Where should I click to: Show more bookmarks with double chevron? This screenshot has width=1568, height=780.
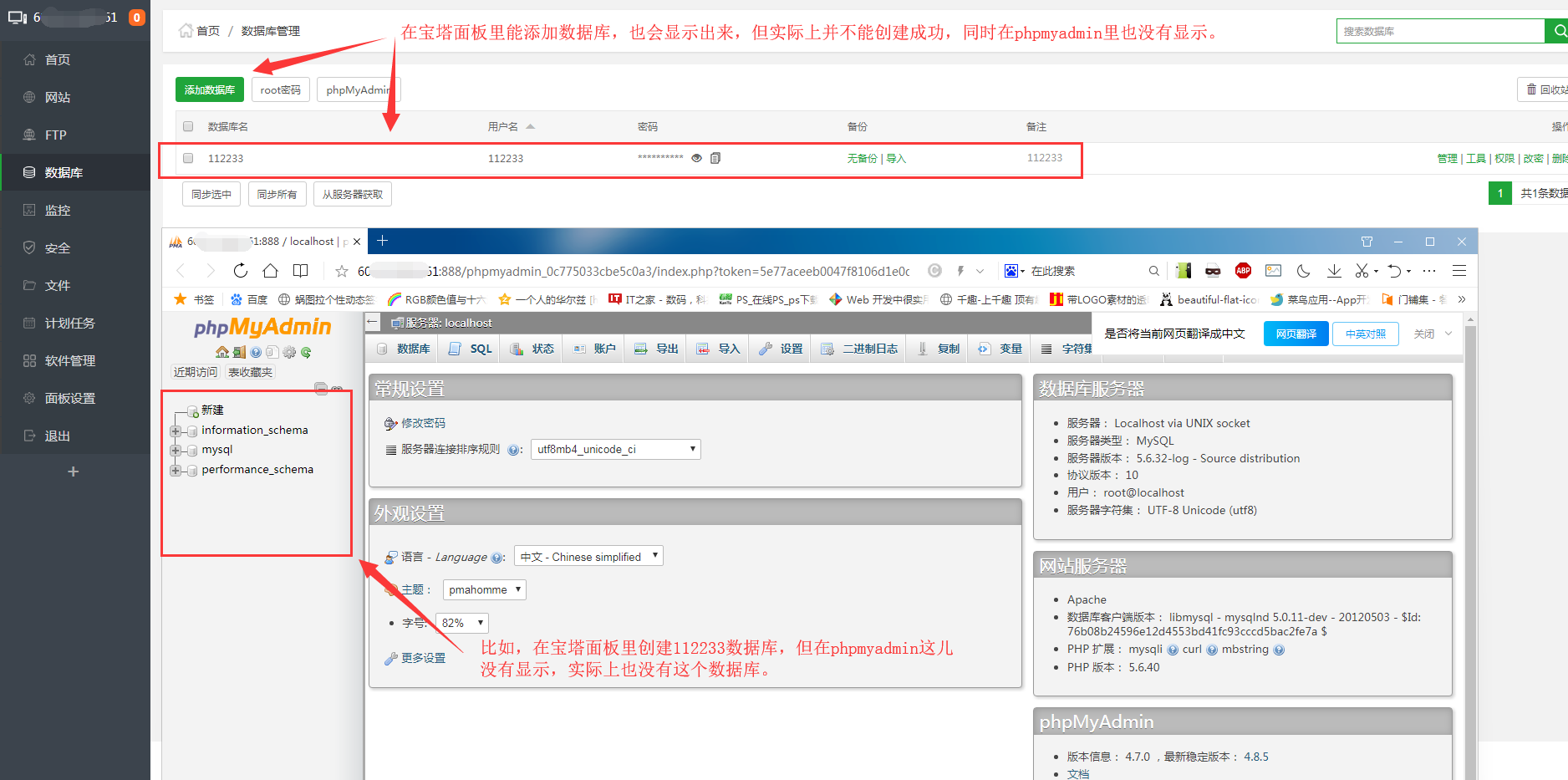1462,299
